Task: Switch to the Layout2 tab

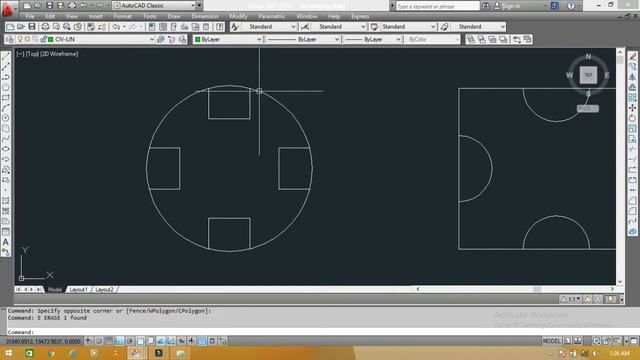Action: pyautogui.click(x=104, y=289)
